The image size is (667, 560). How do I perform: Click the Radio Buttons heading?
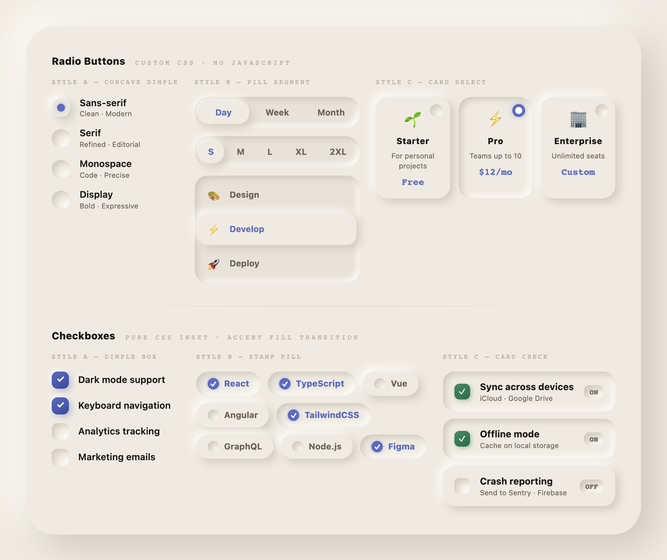point(88,61)
